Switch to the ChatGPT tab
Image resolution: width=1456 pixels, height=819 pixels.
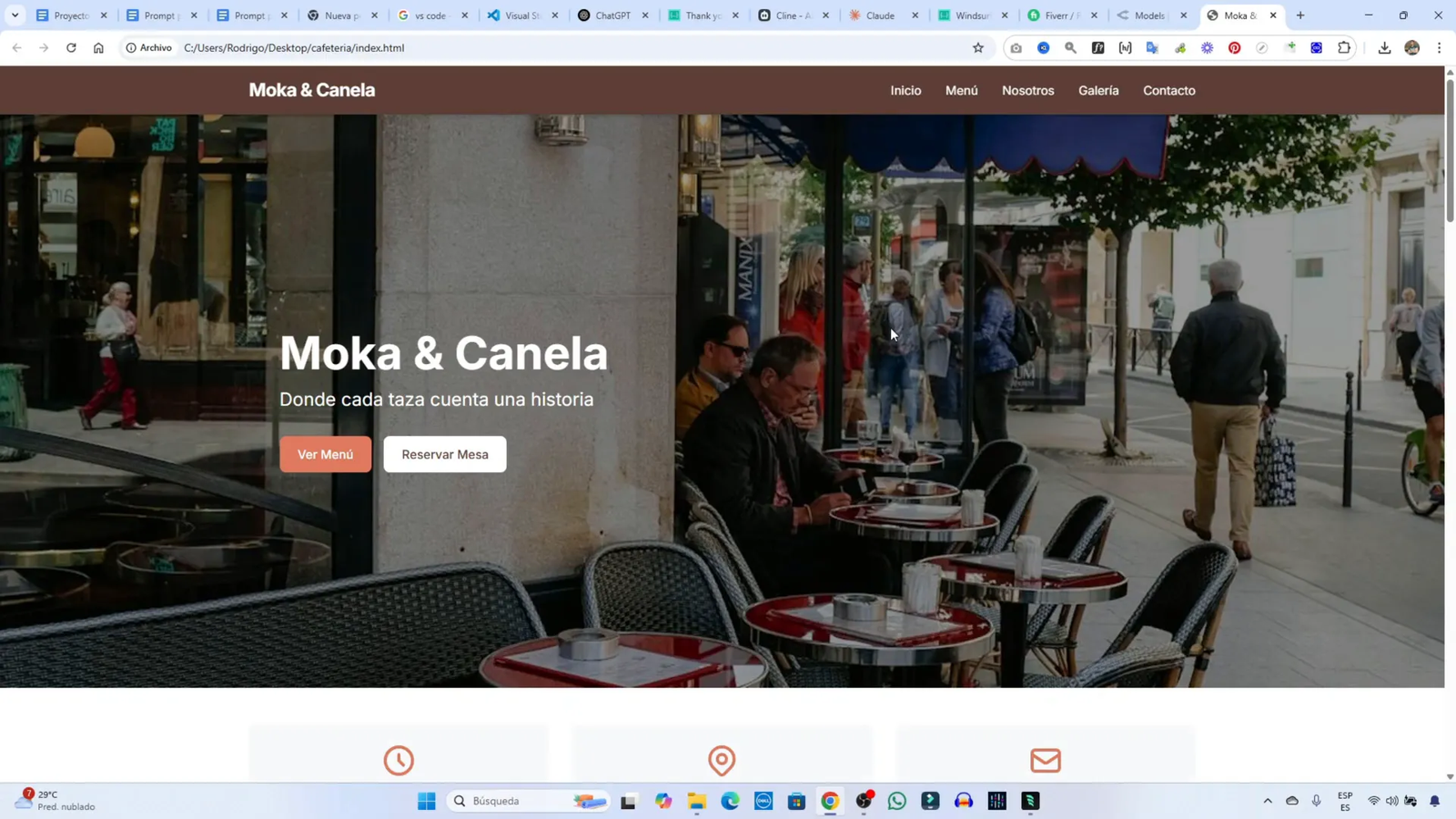pos(612,15)
